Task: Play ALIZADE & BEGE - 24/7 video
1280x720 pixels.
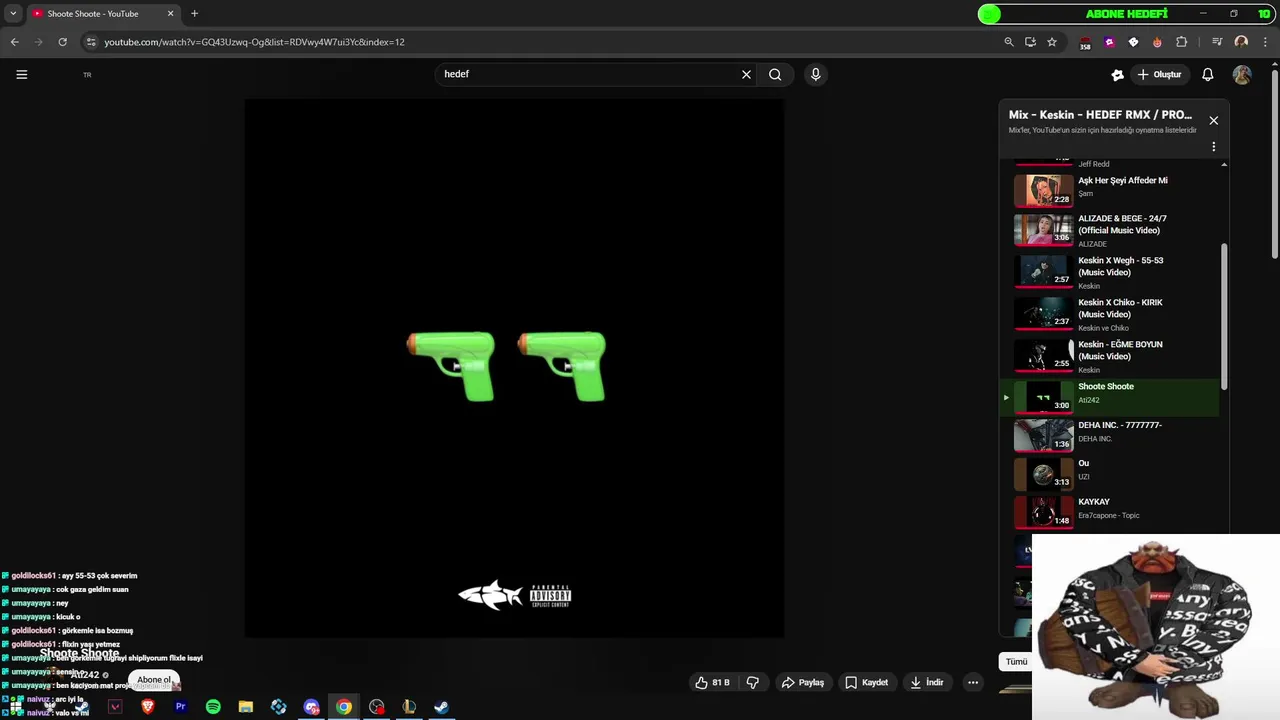Action: [1111, 230]
